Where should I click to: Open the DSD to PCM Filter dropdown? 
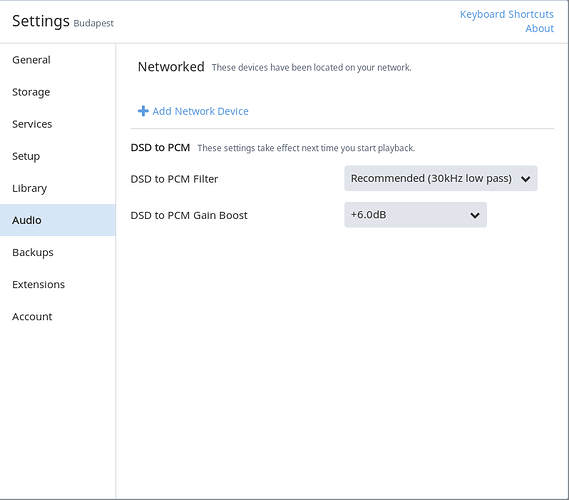click(x=441, y=179)
